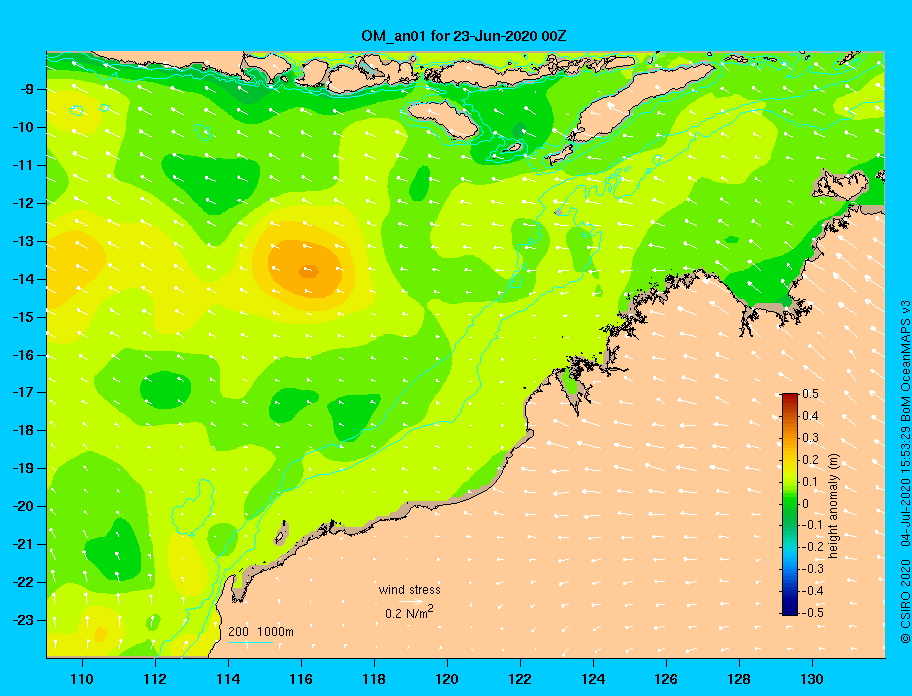Click the '200 1000m' depth contour label
912x696 pixels.
point(261,631)
